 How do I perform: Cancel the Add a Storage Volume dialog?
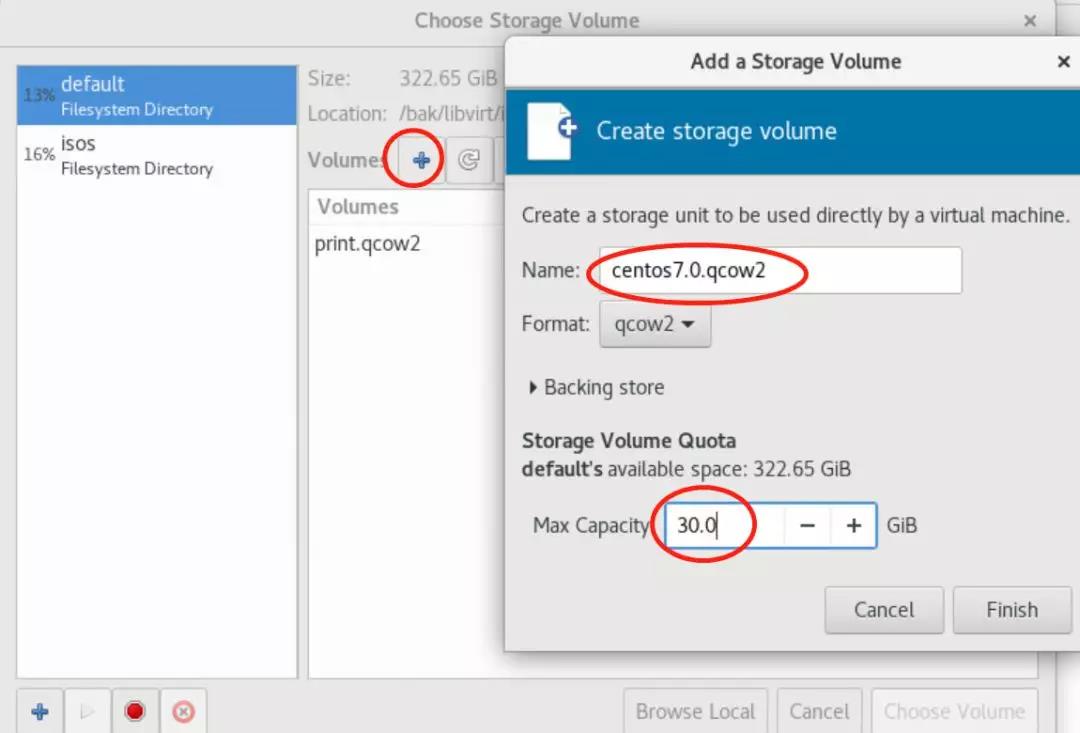(883, 610)
